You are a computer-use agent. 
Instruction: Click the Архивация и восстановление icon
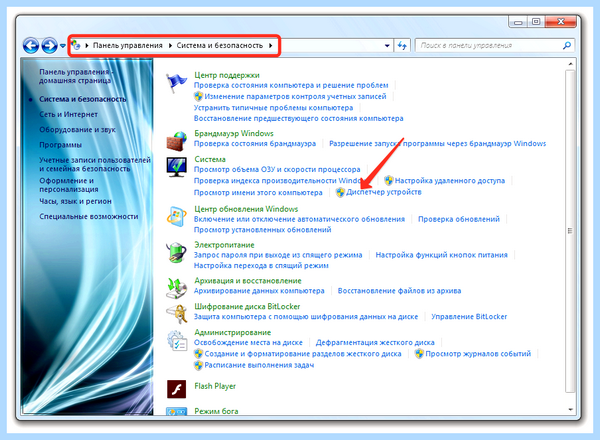coord(176,288)
